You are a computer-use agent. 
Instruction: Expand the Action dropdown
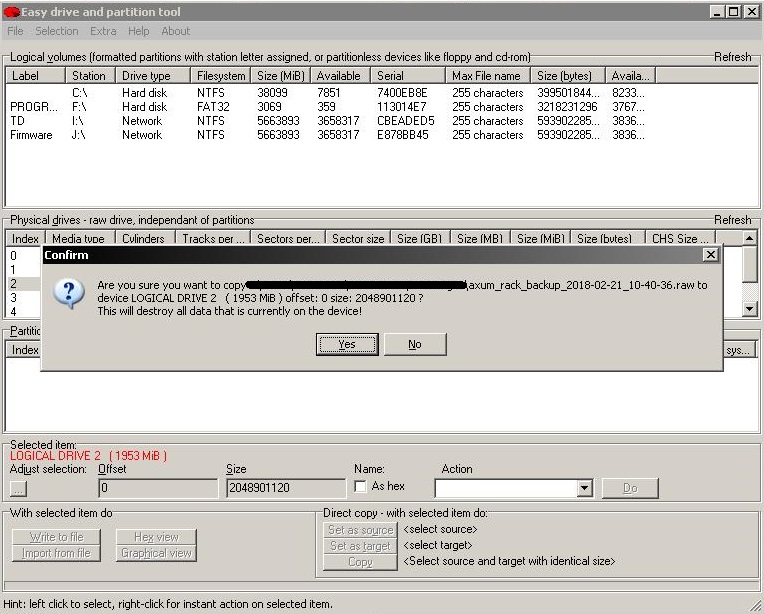(585, 488)
